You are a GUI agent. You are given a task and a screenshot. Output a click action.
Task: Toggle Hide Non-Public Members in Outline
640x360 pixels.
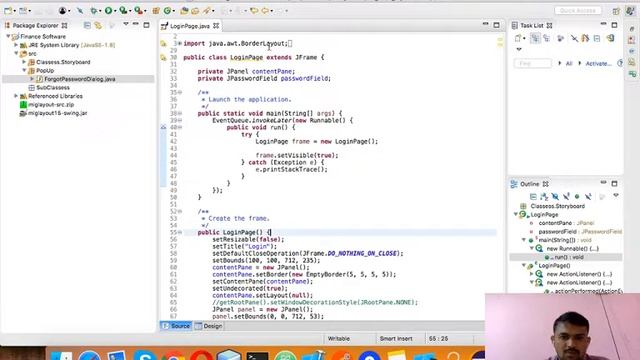pos(577,197)
